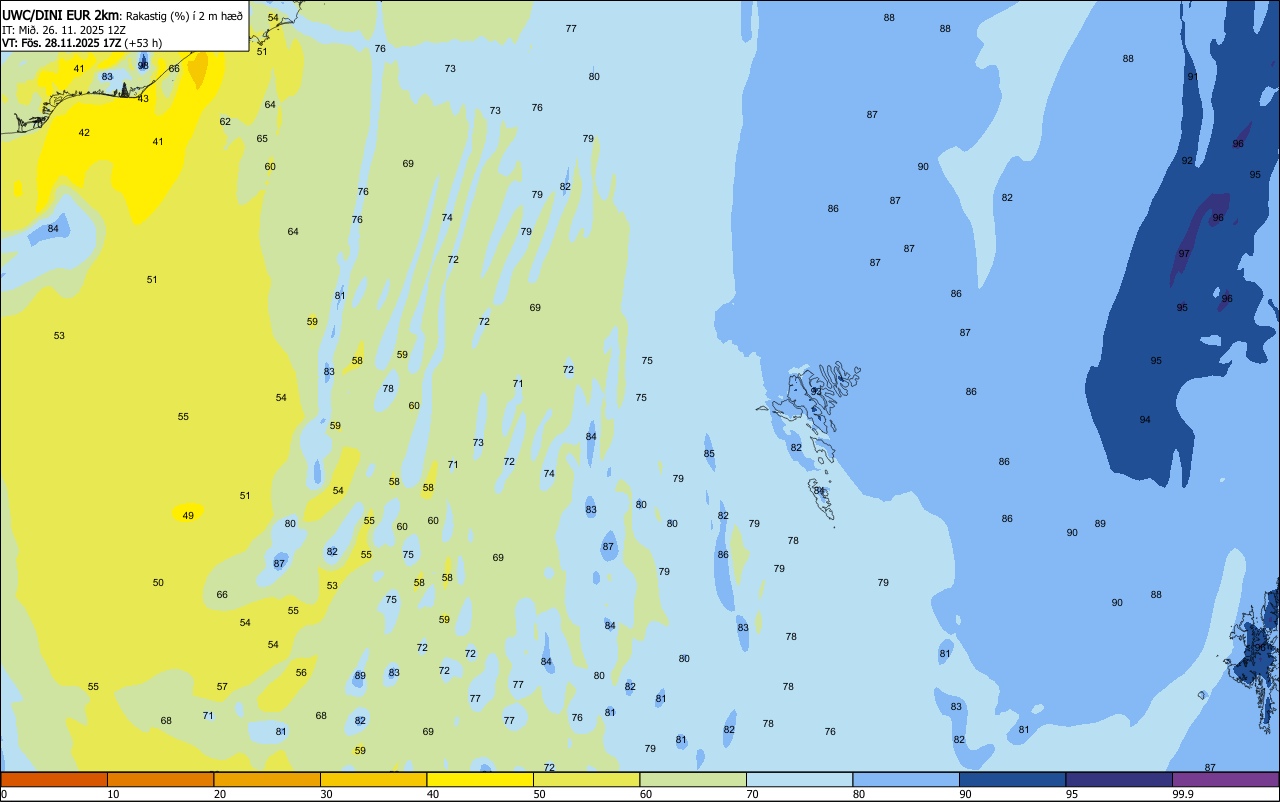Pick the 20–30 amber legend band
Screen dimensions: 1280x802
[267, 779]
